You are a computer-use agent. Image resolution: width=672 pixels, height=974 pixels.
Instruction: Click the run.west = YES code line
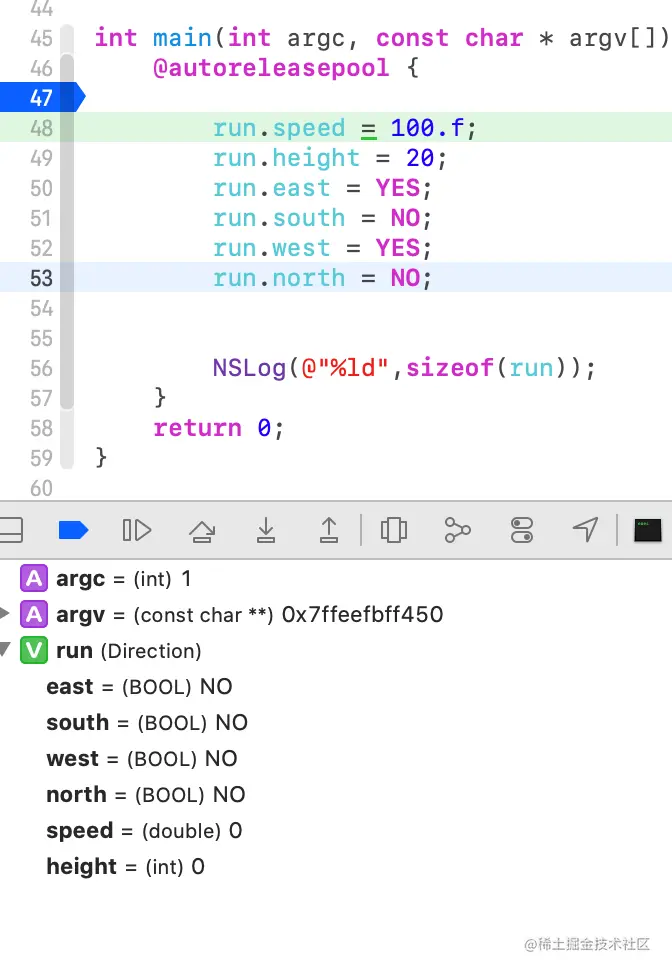pos(322,248)
